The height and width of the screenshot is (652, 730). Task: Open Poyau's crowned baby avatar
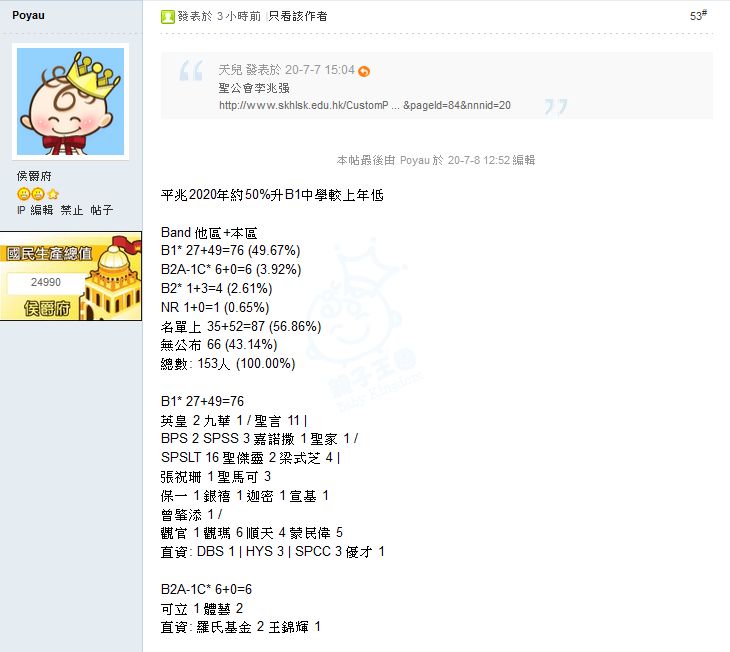tap(70, 102)
